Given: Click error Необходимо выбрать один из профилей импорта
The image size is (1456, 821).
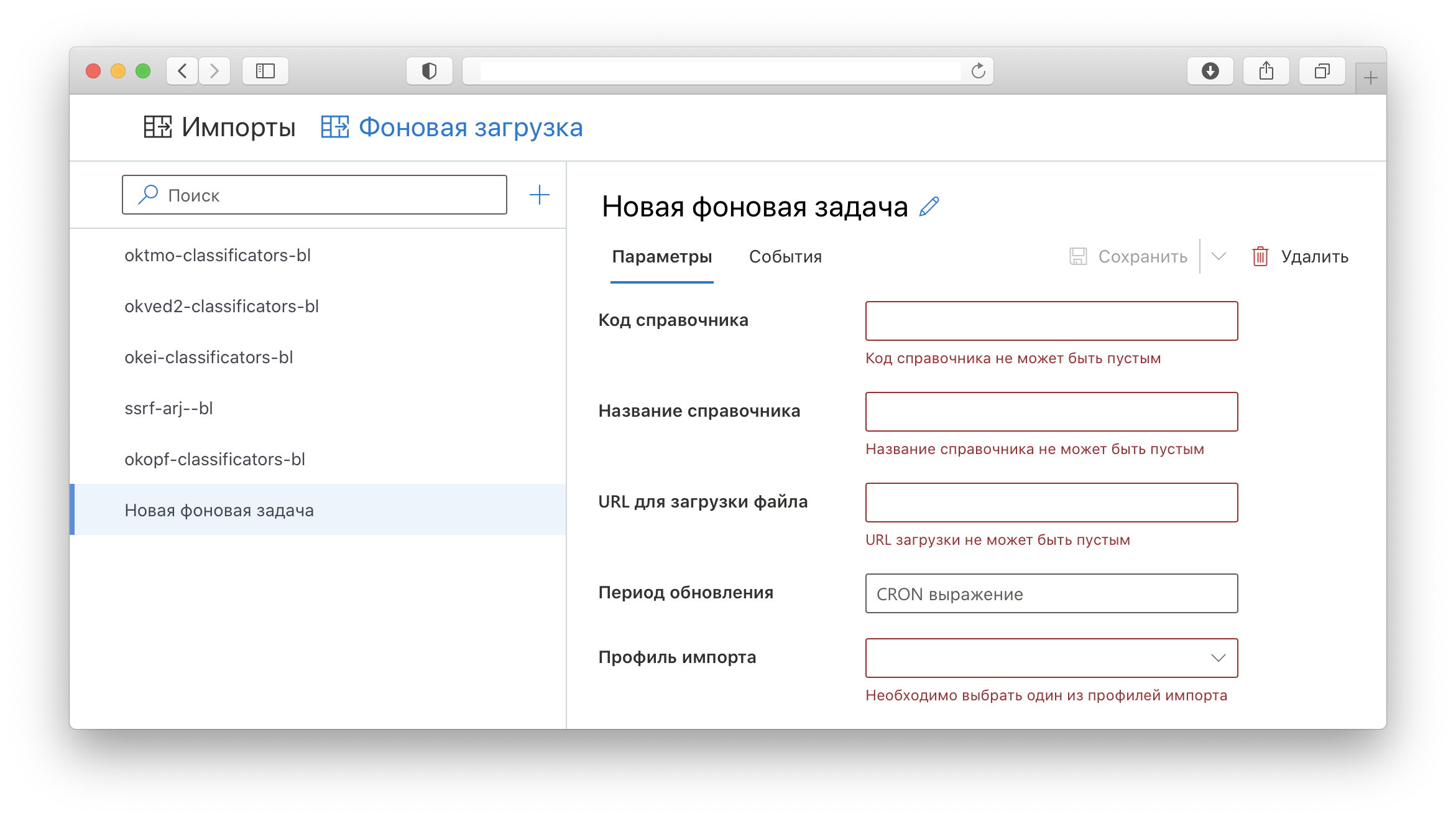Looking at the screenshot, I should 1046,695.
